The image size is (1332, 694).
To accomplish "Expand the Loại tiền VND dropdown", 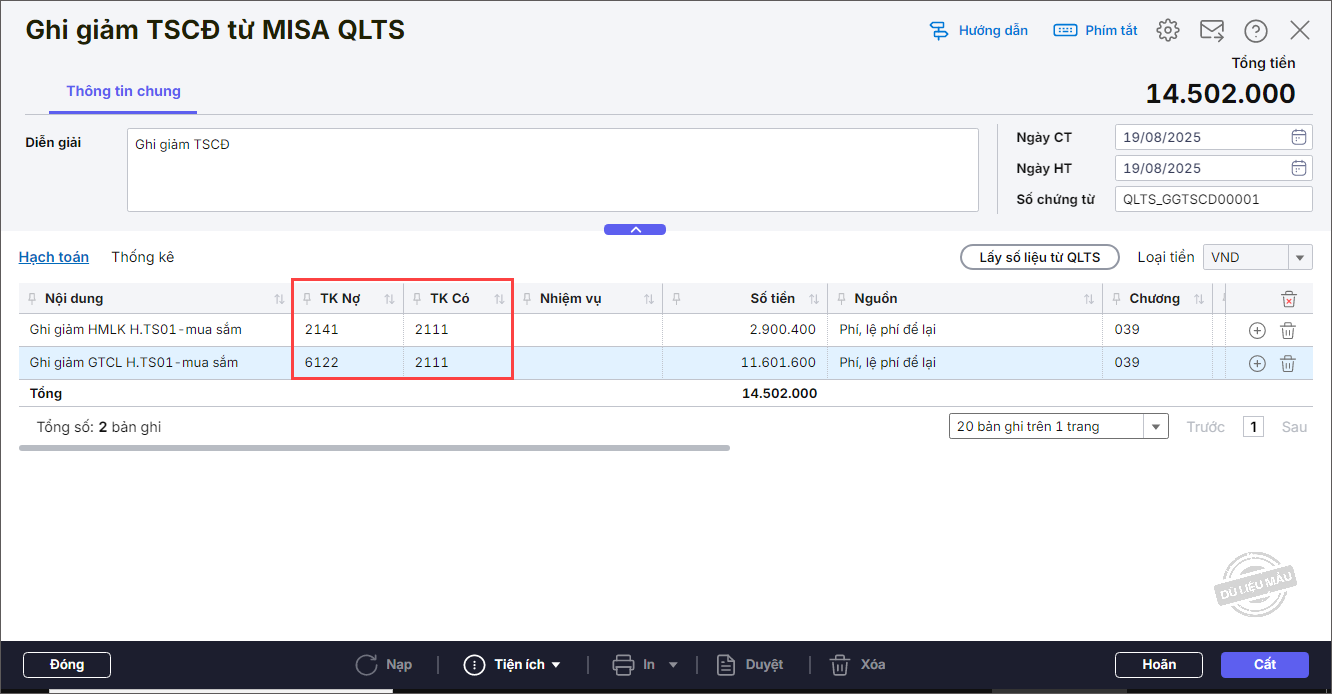I will pyautogui.click(x=1299, y=258).
